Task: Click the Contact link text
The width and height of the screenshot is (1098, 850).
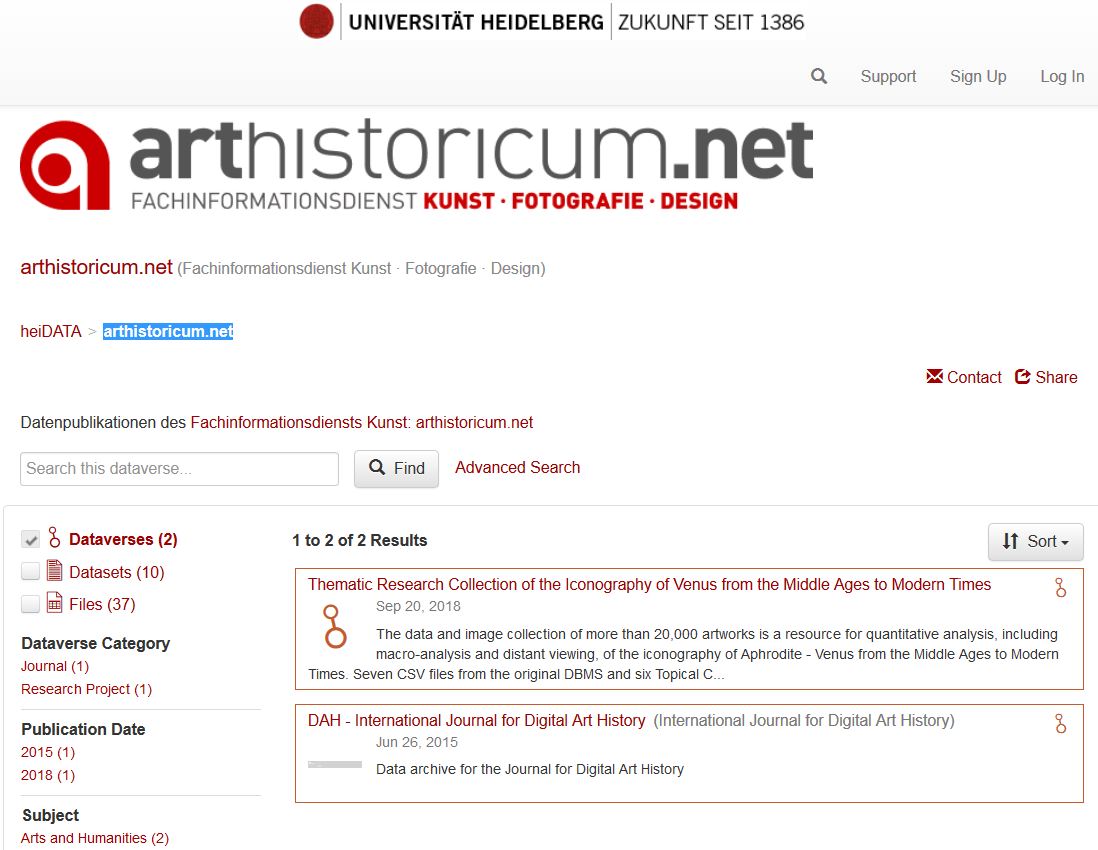Action: coord(974,377)
